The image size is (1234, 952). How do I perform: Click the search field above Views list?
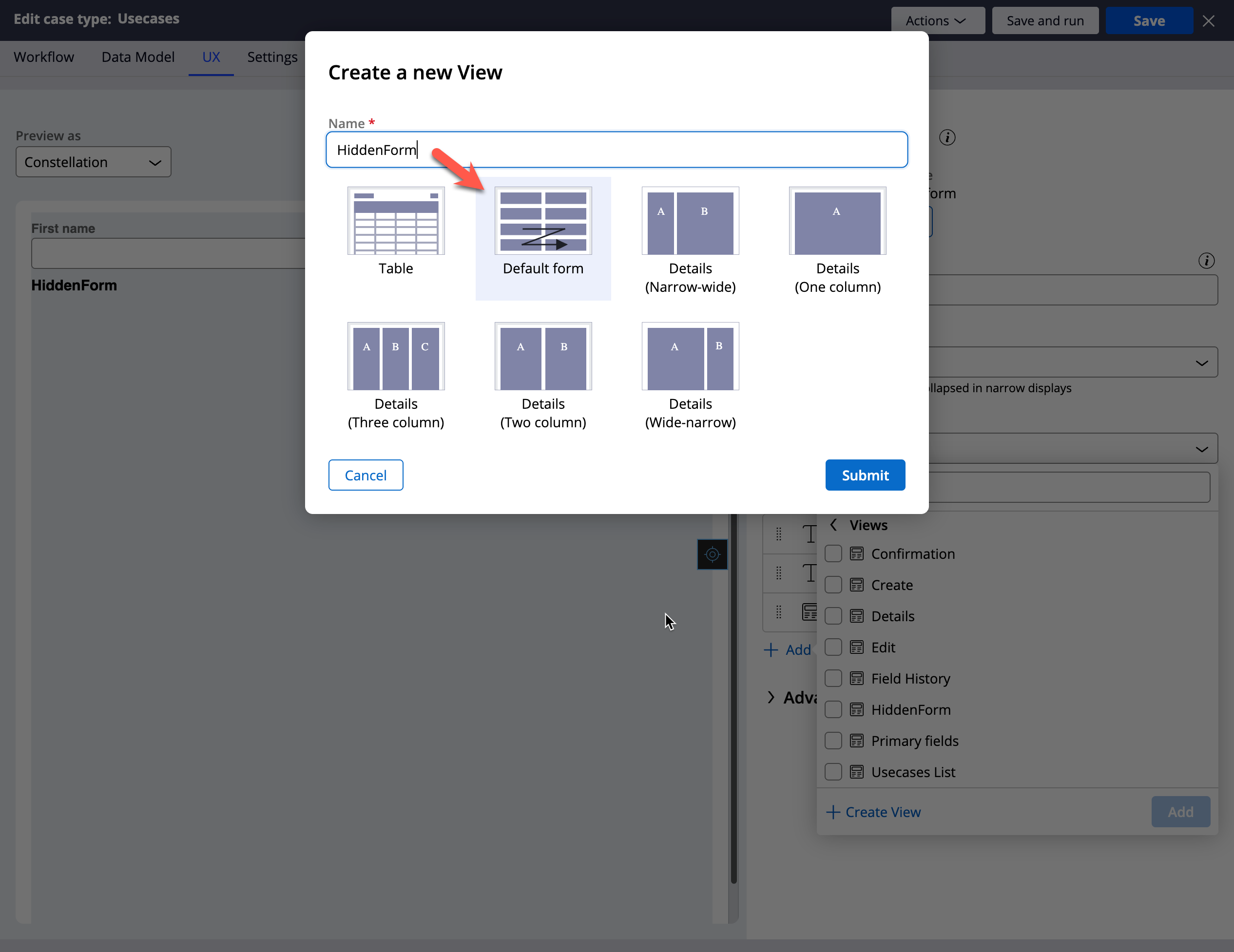tap(1069, 487)
